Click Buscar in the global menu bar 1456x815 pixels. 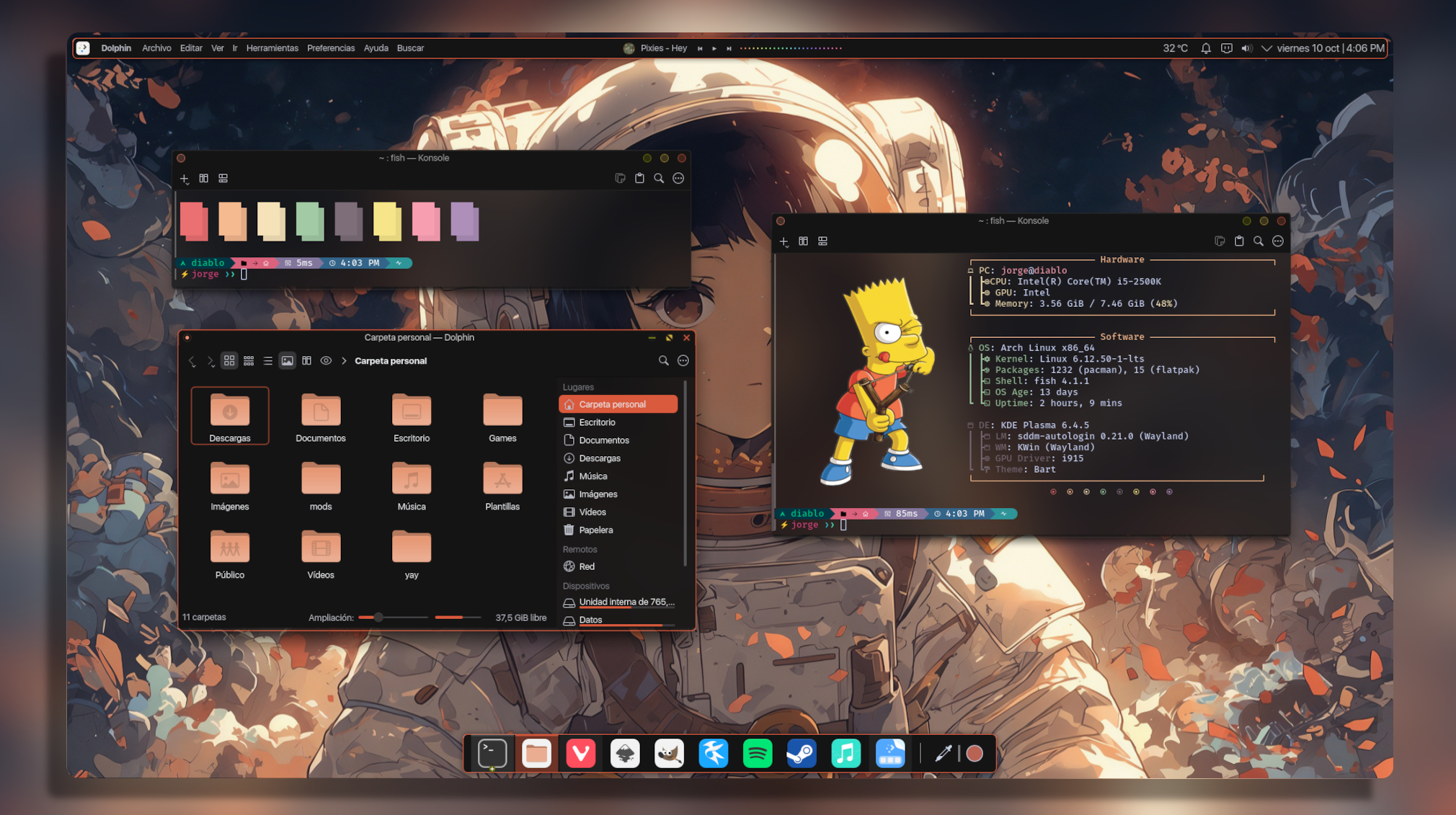point(410,48)
